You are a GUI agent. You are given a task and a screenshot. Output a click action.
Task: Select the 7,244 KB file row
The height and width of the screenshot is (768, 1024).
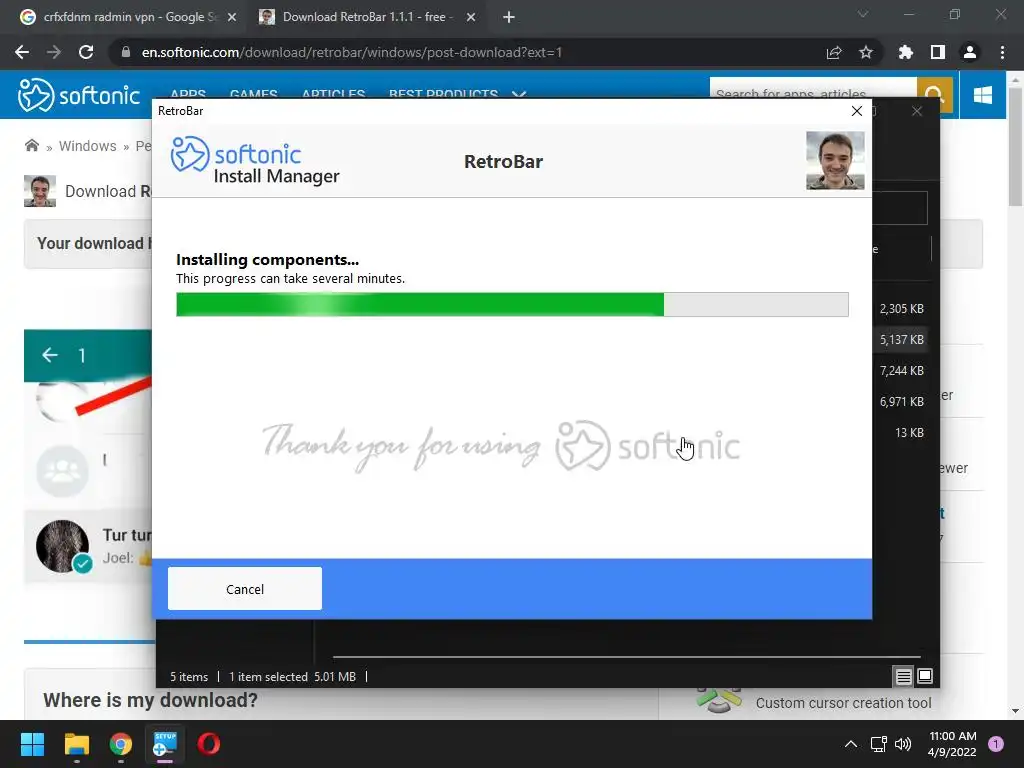[x=901, y=370]
